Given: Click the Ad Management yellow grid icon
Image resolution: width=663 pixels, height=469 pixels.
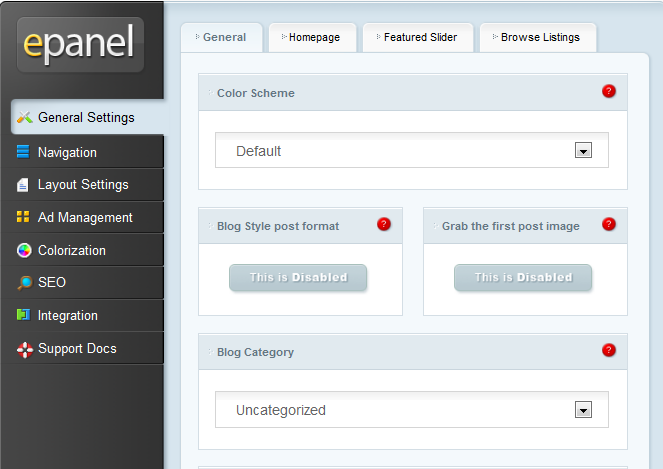Looking at the screenshot, I should pyautogui.click(x=23, y=217).
